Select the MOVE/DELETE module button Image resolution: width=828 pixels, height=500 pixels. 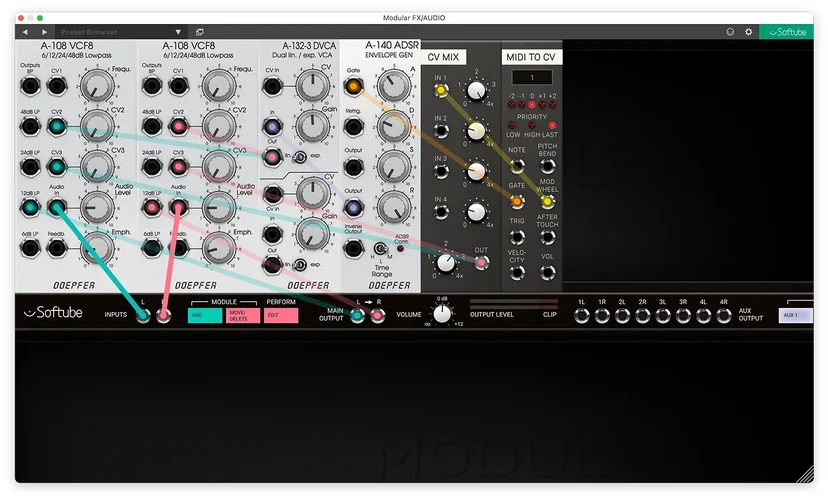243,315
